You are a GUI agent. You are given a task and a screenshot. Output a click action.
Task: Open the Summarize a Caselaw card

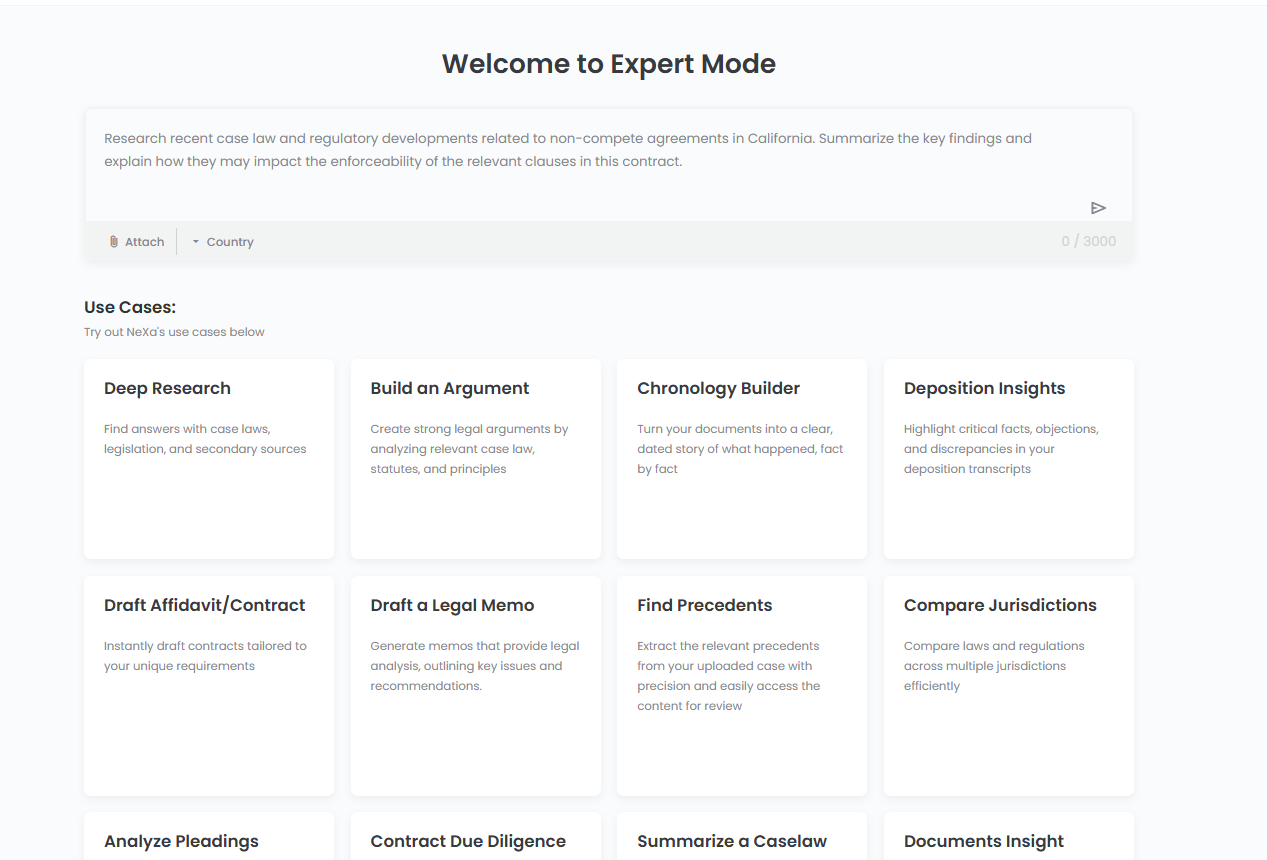741,840
